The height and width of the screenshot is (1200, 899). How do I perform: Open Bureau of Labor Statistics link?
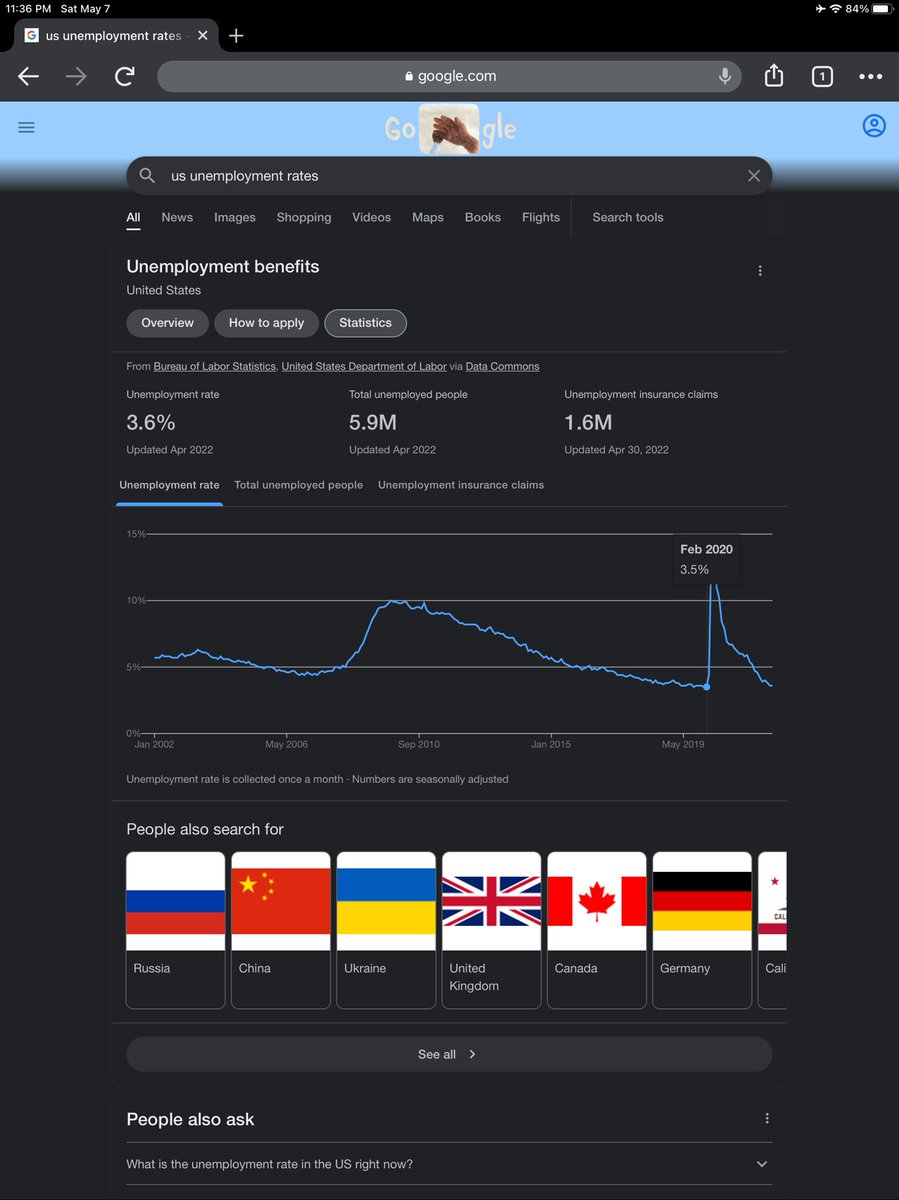tap(214, 367)
